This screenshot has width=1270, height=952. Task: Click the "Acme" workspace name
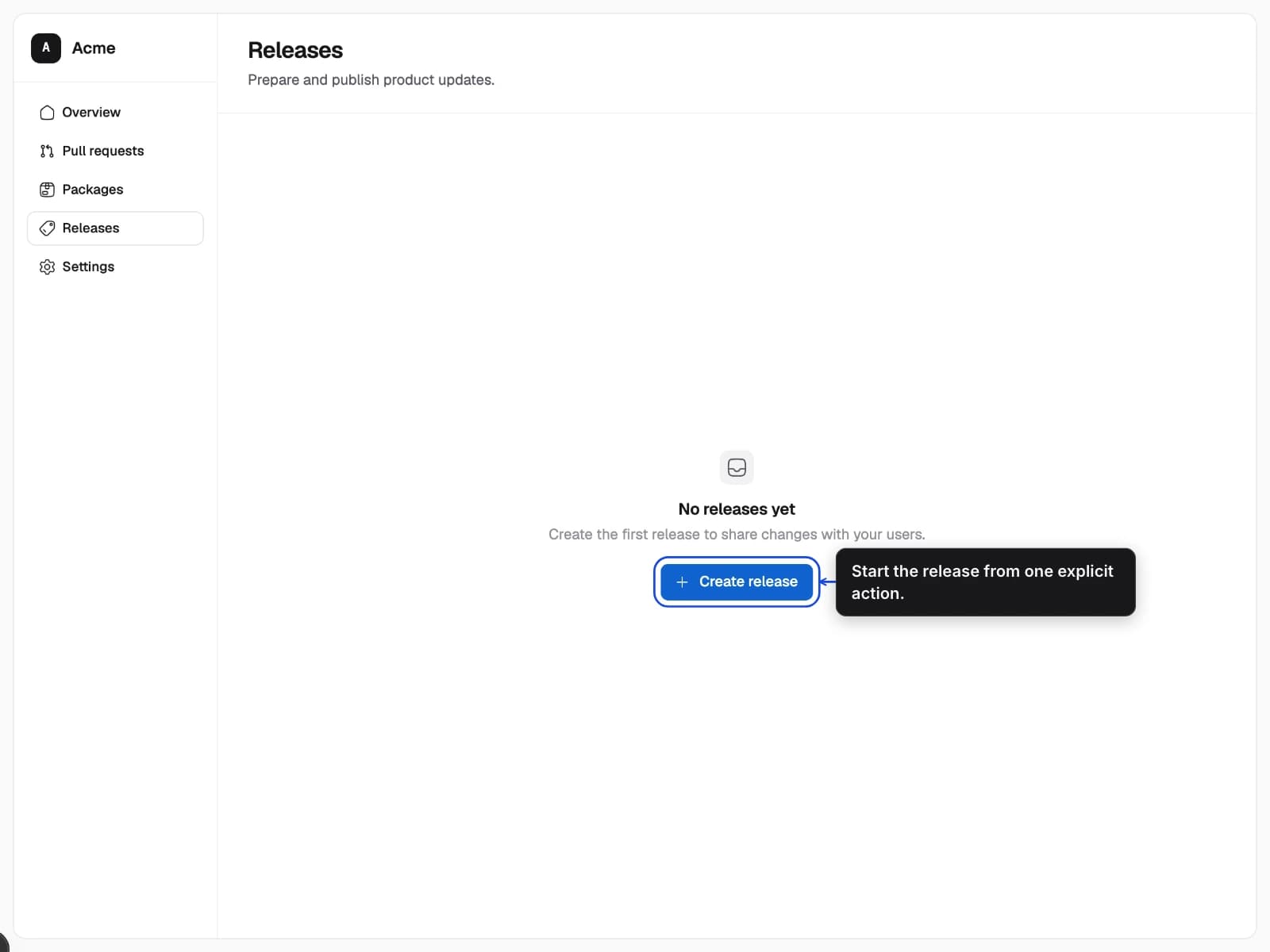[x=94, y=48]
